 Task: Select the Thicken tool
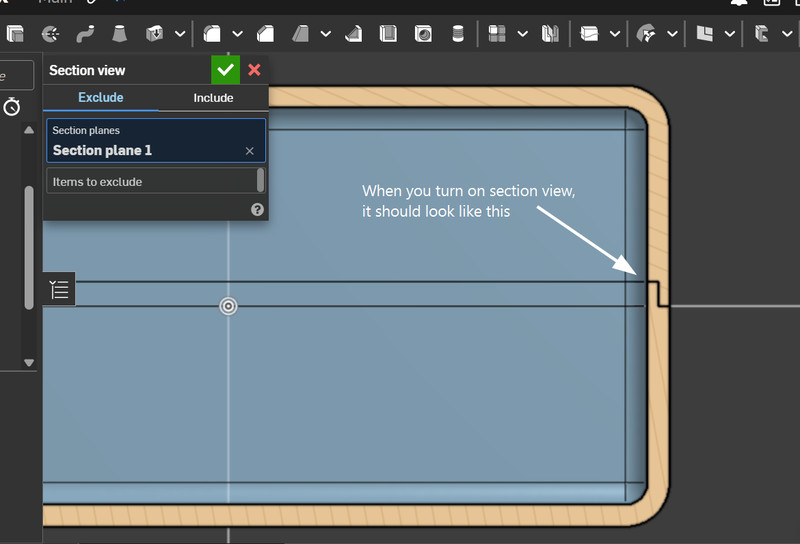pos(154,34)
